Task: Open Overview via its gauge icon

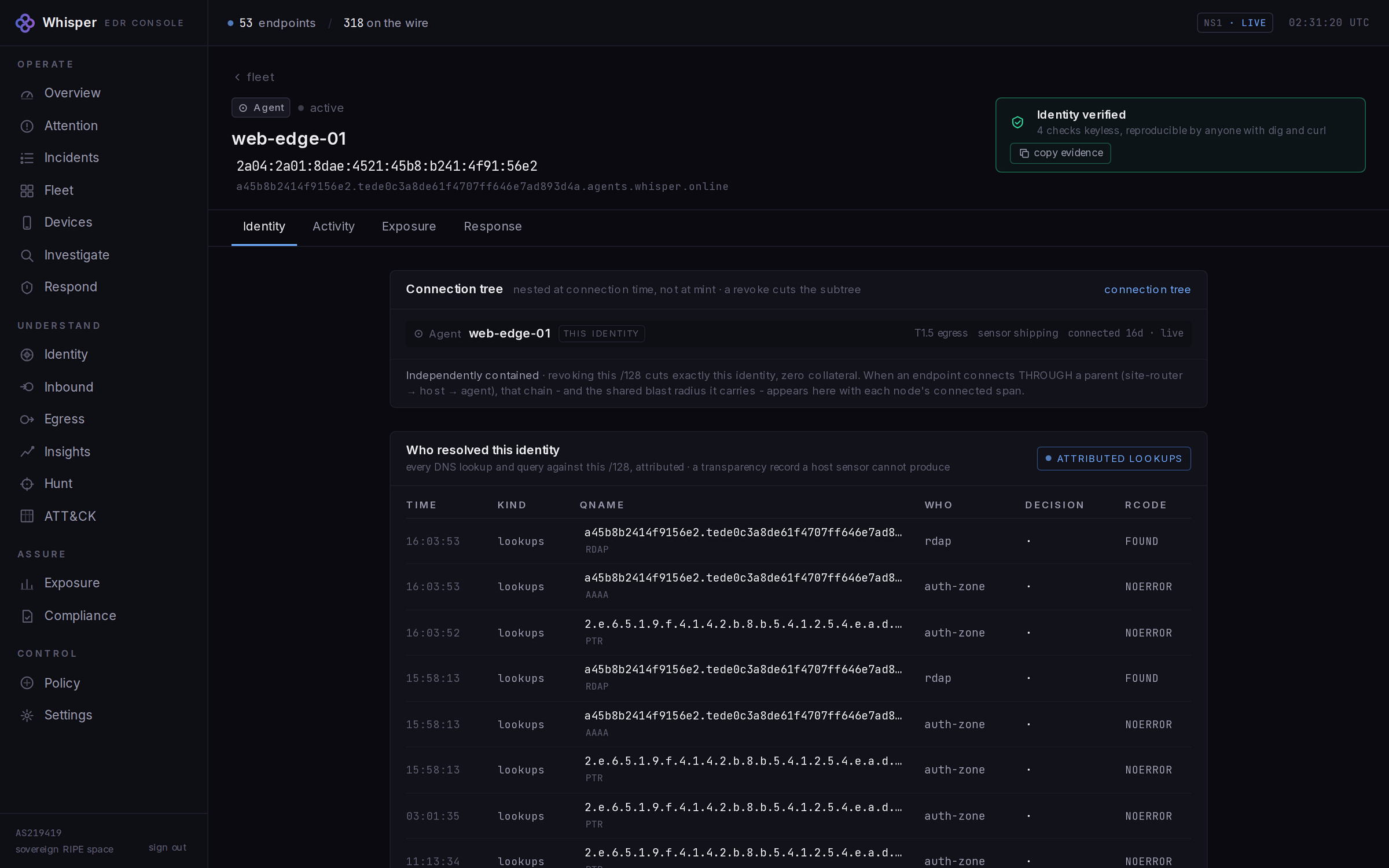Action: pyautogui.click(x=27, y=94)
